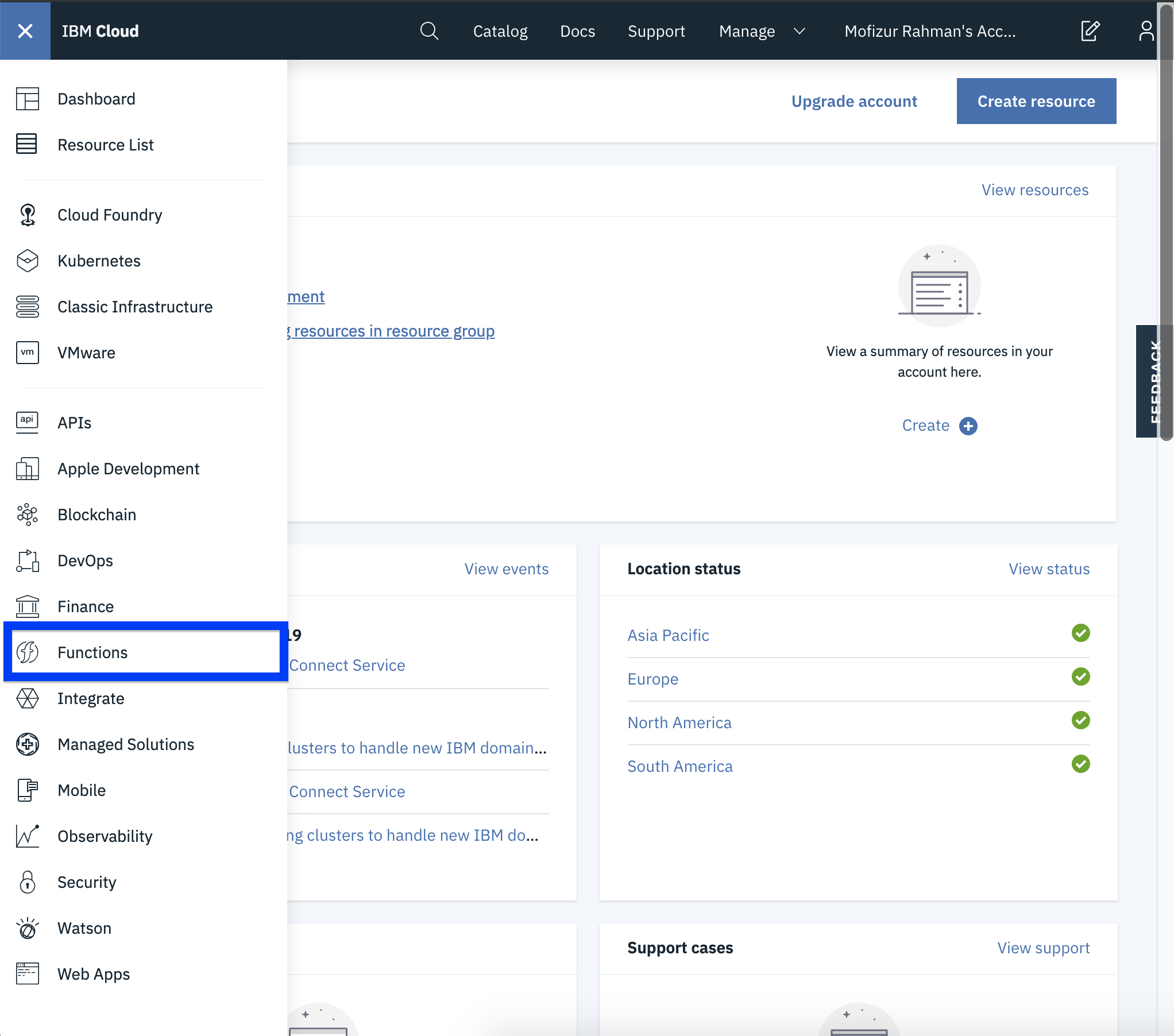
Task: Click the edit notepad icon in the header
Action: [1090, 31]
